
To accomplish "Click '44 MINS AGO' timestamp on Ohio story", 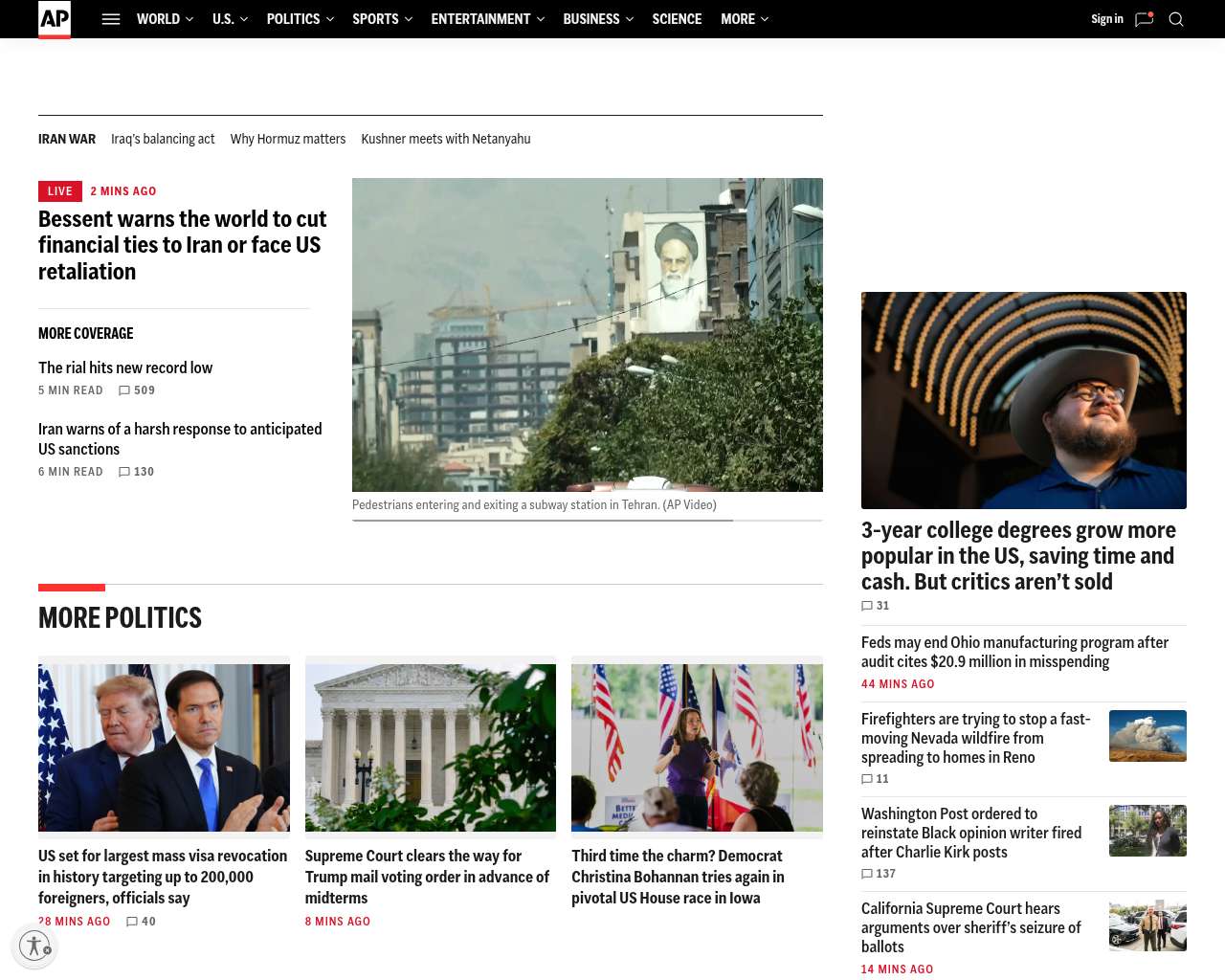I will click(x=898, y=684).
